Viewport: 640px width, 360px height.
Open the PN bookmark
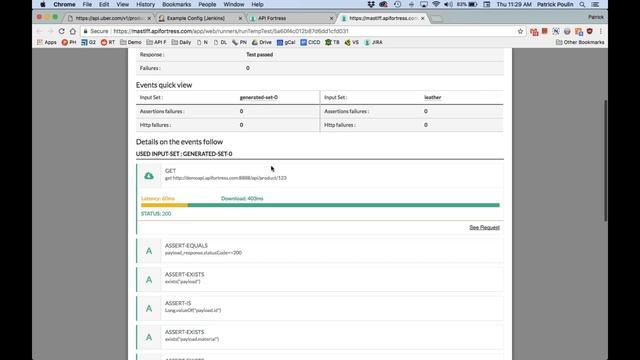pyautogui.click(x=239, y=42)
